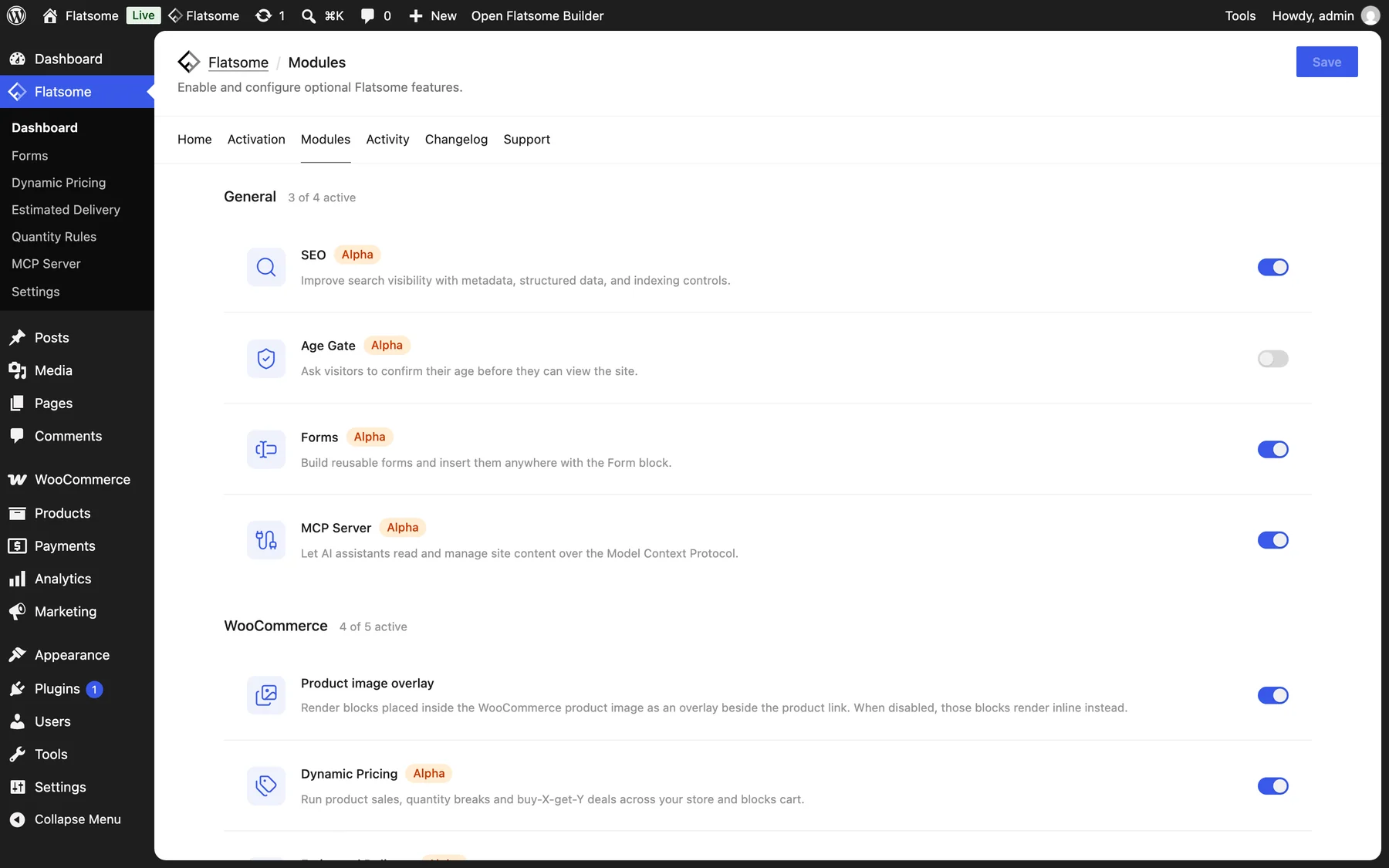Click the admin user avatar
The height and width of the screenshot is (868, 1389).
[1370, 15]
